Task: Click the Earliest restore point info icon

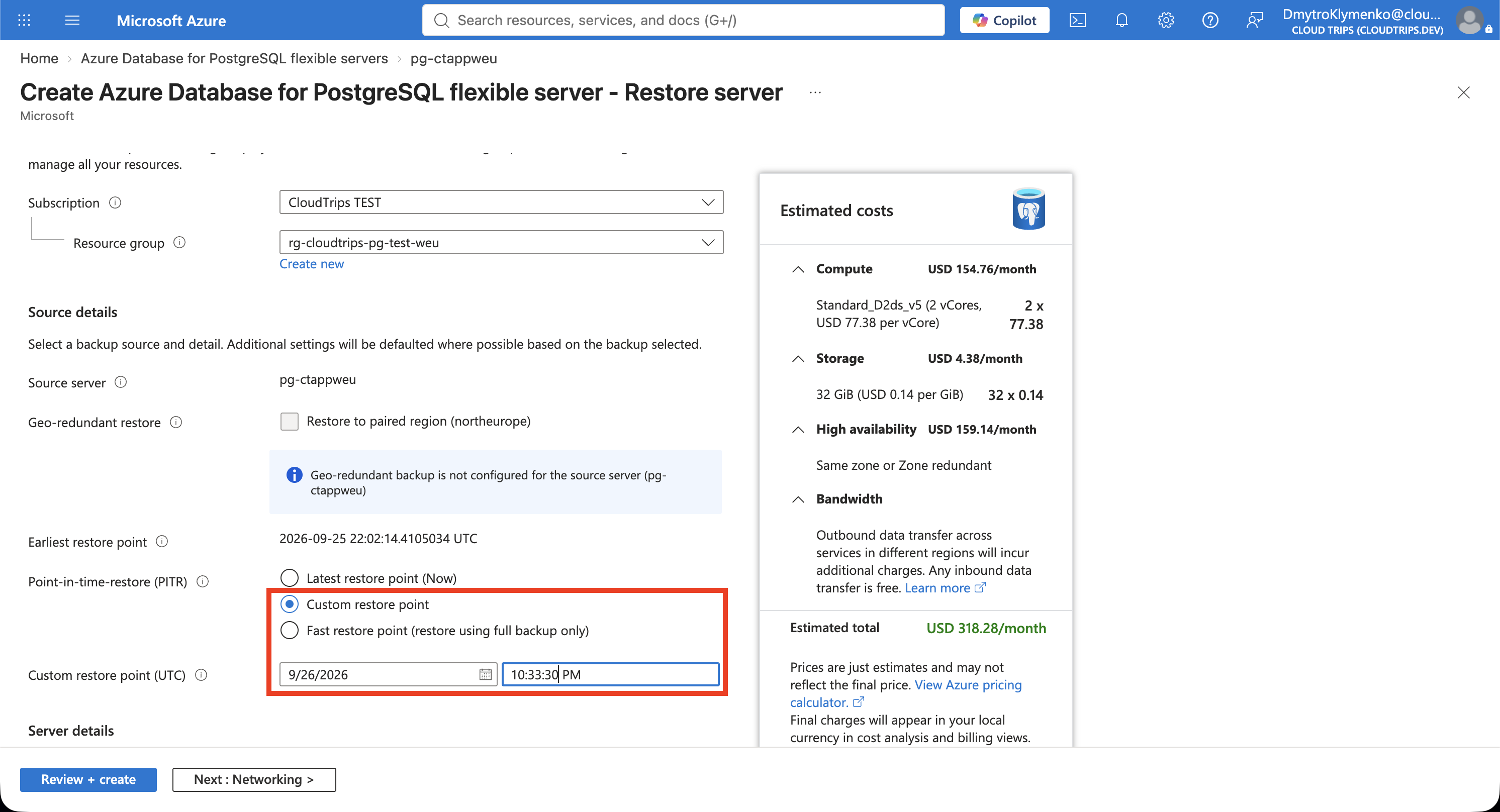Action: click(162, 541)
